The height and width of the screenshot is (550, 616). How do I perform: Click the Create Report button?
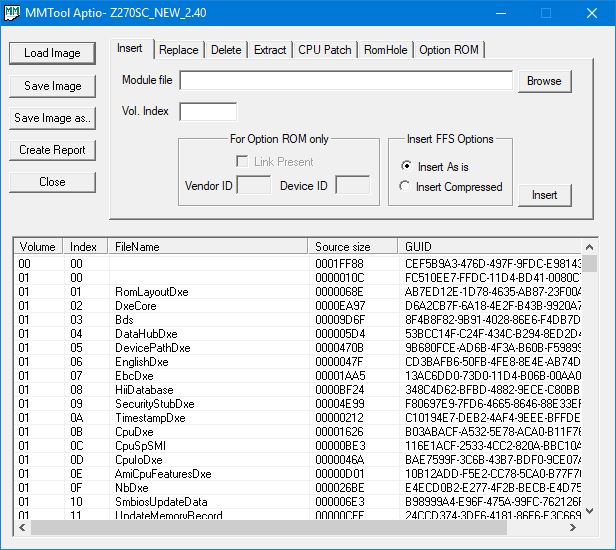52,150
